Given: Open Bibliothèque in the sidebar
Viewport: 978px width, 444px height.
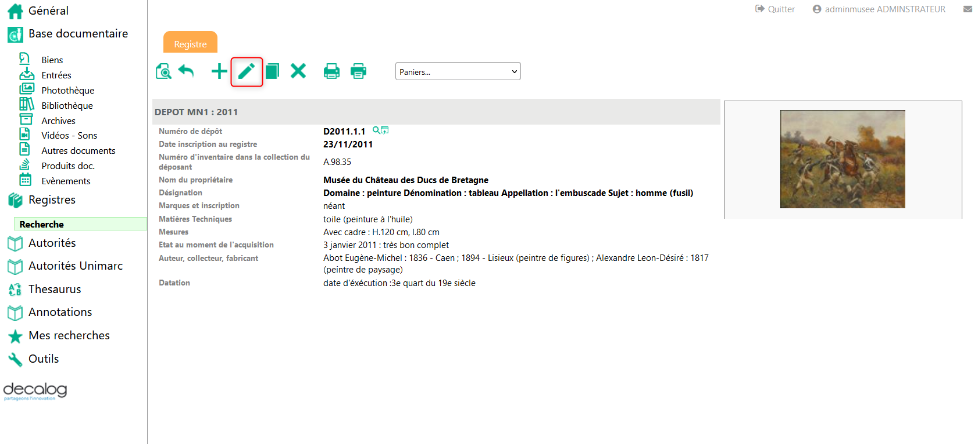Looking at the screenshot, I should click(x=67, y=105).
